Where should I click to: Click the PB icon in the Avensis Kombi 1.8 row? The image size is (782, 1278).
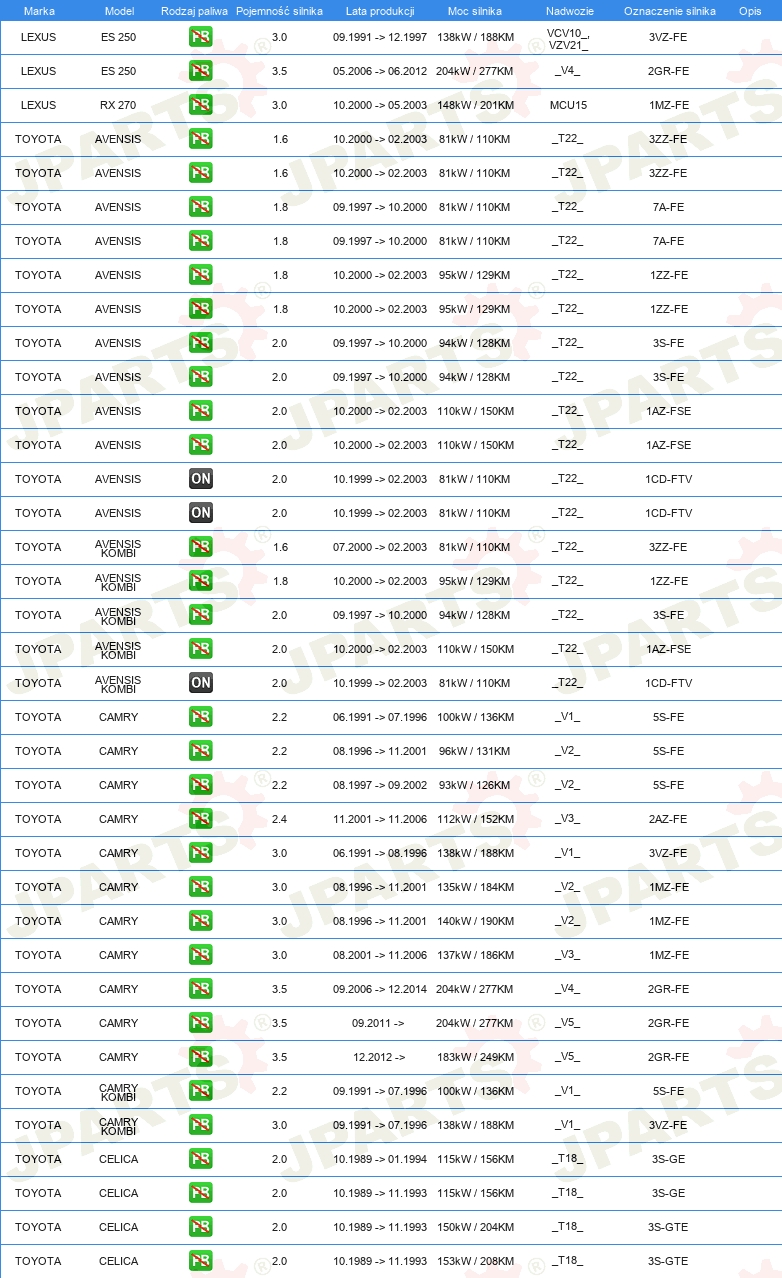click(201, 581)
